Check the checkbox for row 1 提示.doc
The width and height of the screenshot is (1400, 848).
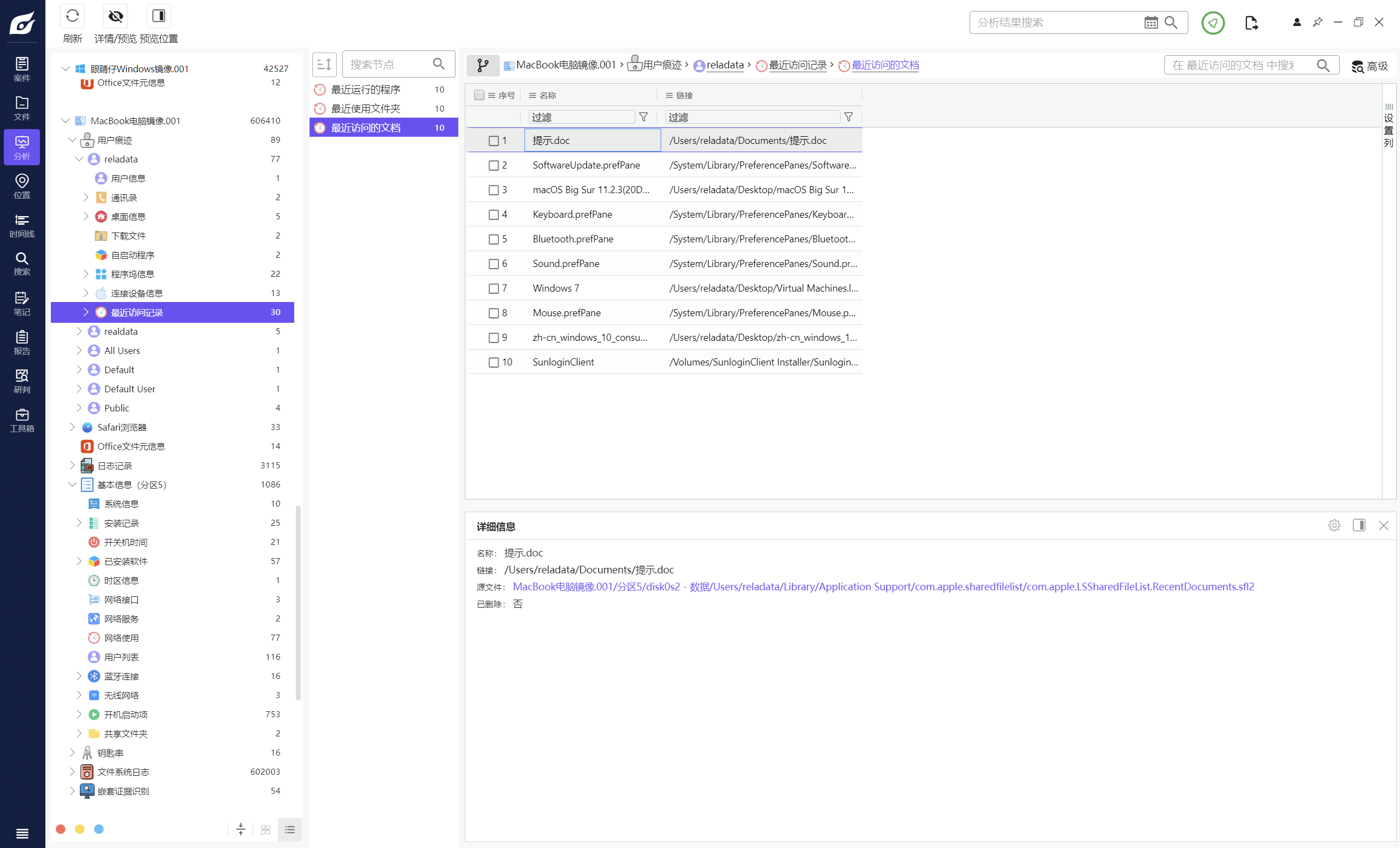click(x=494, y=141)
